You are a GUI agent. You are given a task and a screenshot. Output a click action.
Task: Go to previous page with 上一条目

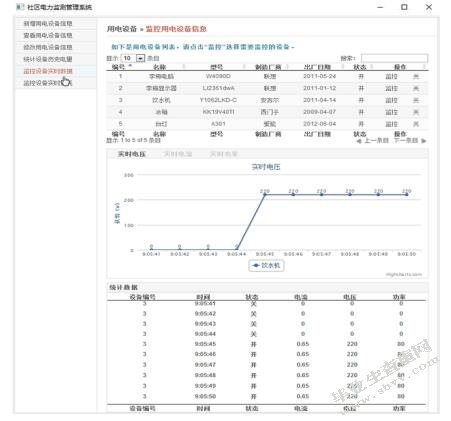(x=373, y=141)
